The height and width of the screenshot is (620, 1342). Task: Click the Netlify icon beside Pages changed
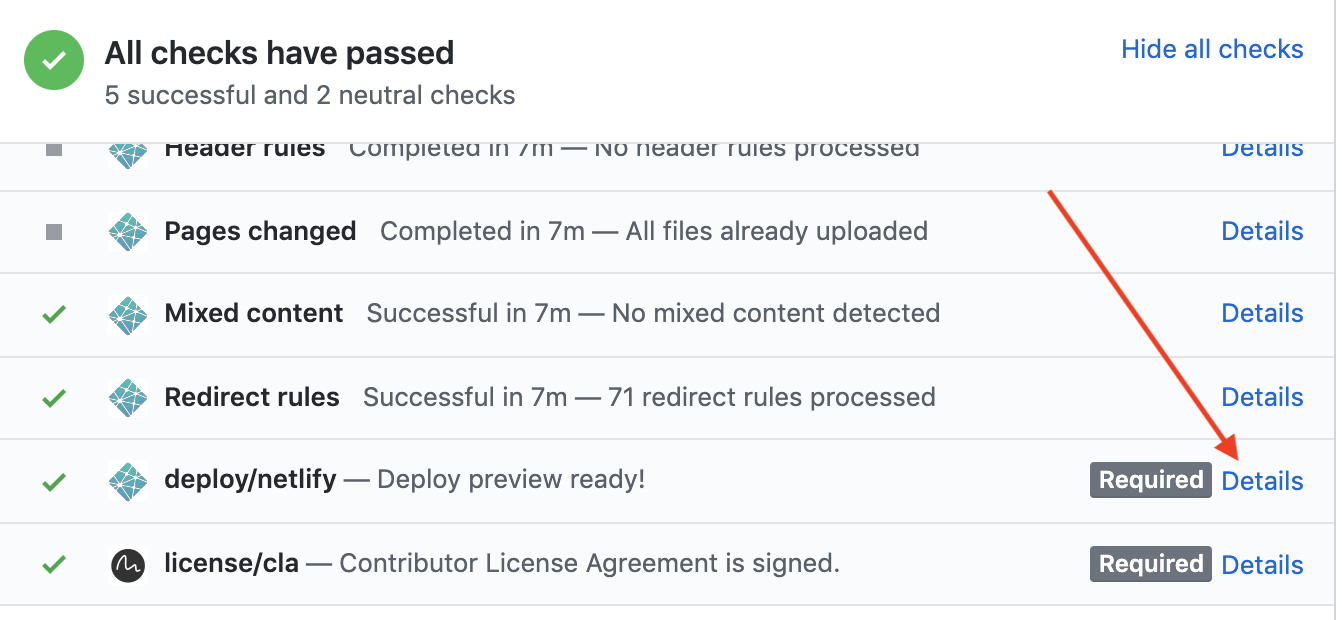(128, 231)
